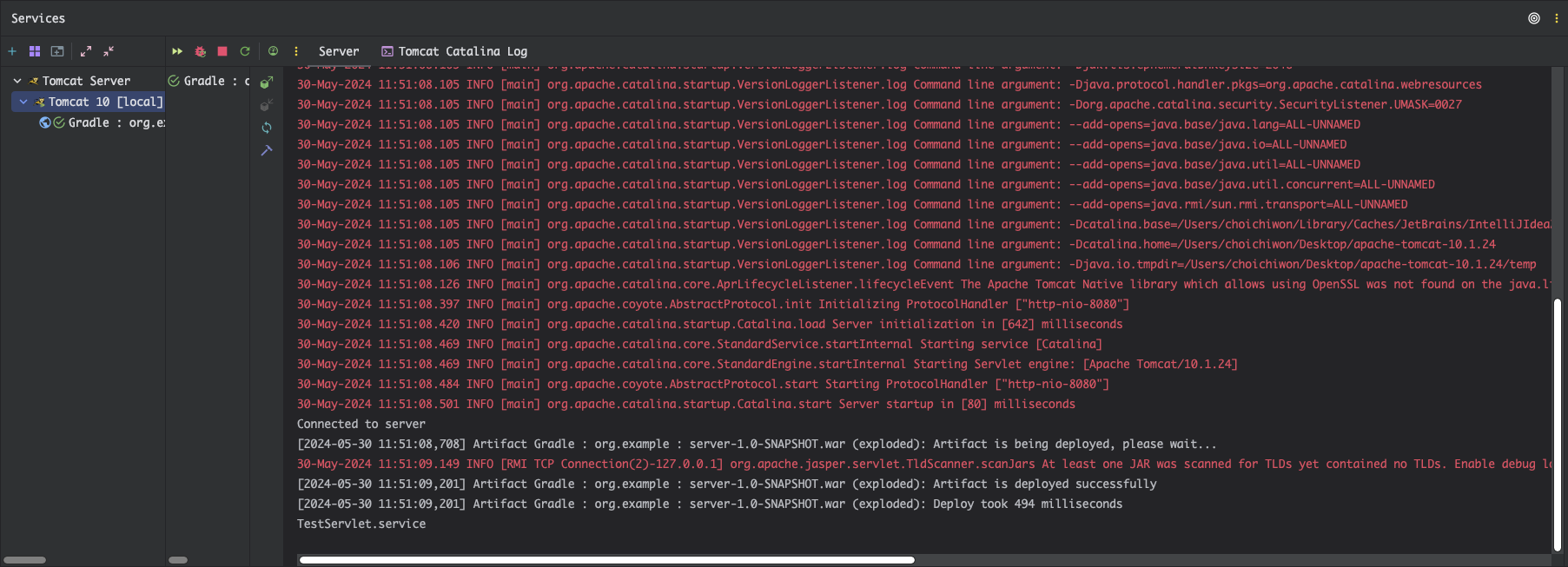1568x567 pixels.
Task: Click the Add Service plus icon
Action: 12,51
